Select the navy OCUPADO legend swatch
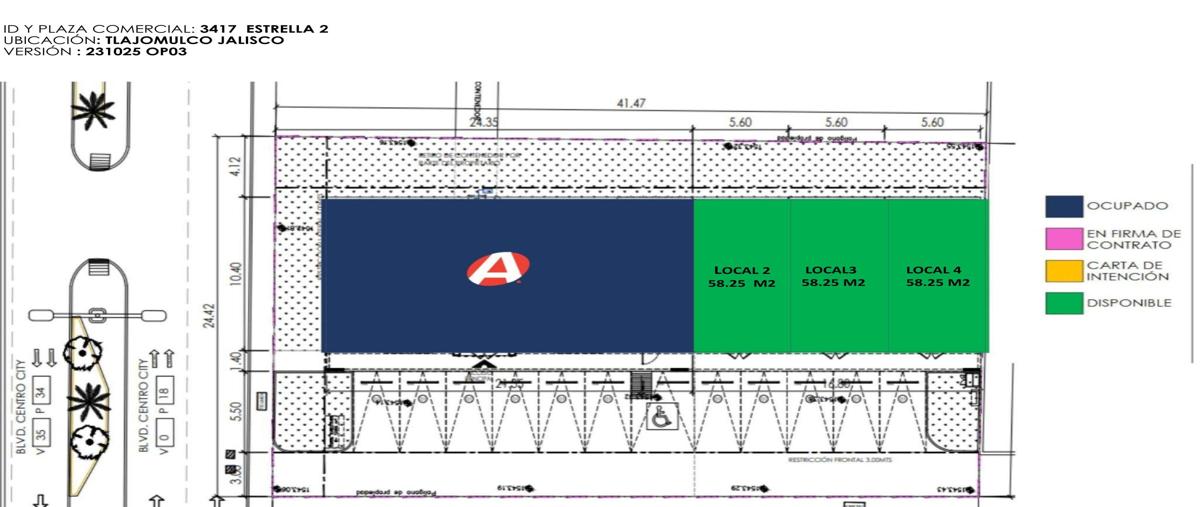1200x507 pixels. [x=1063, y=206]
